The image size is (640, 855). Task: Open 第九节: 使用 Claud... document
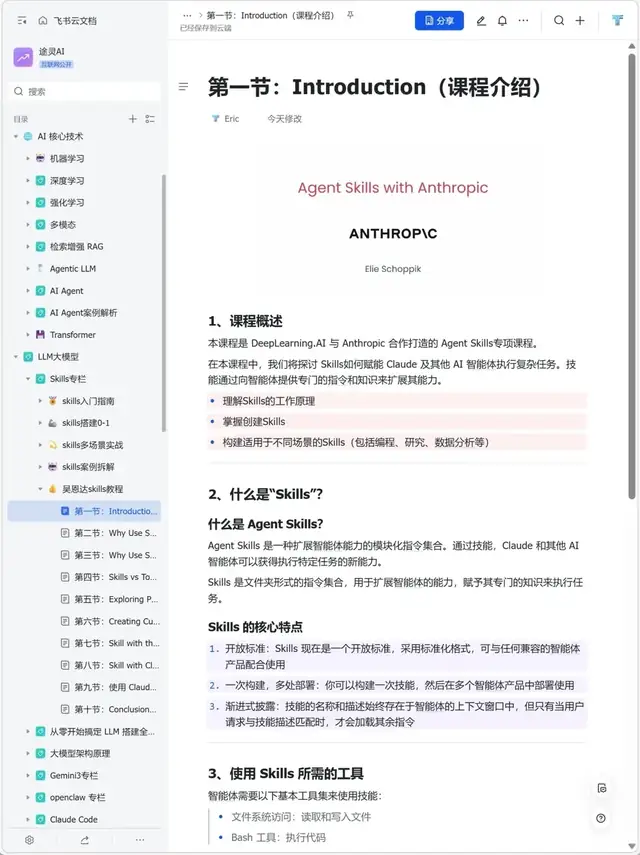coord(115,687)
